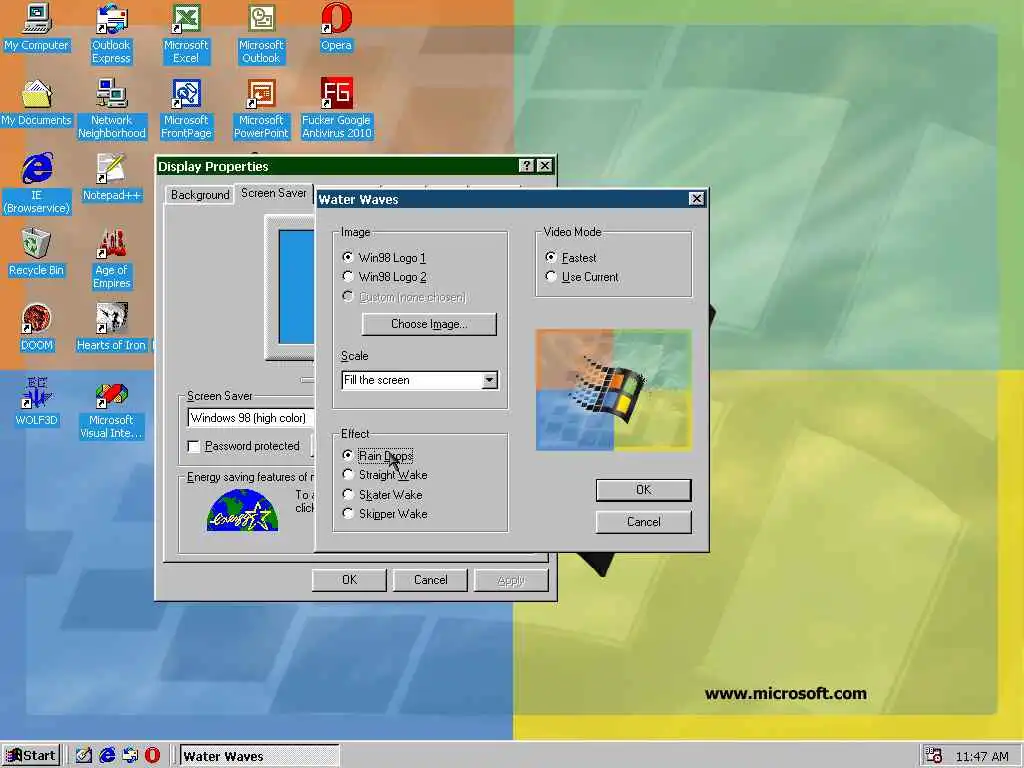Close the Water Waves dialog
Viewport: 1024px width, 768px height.
[696, 199]
